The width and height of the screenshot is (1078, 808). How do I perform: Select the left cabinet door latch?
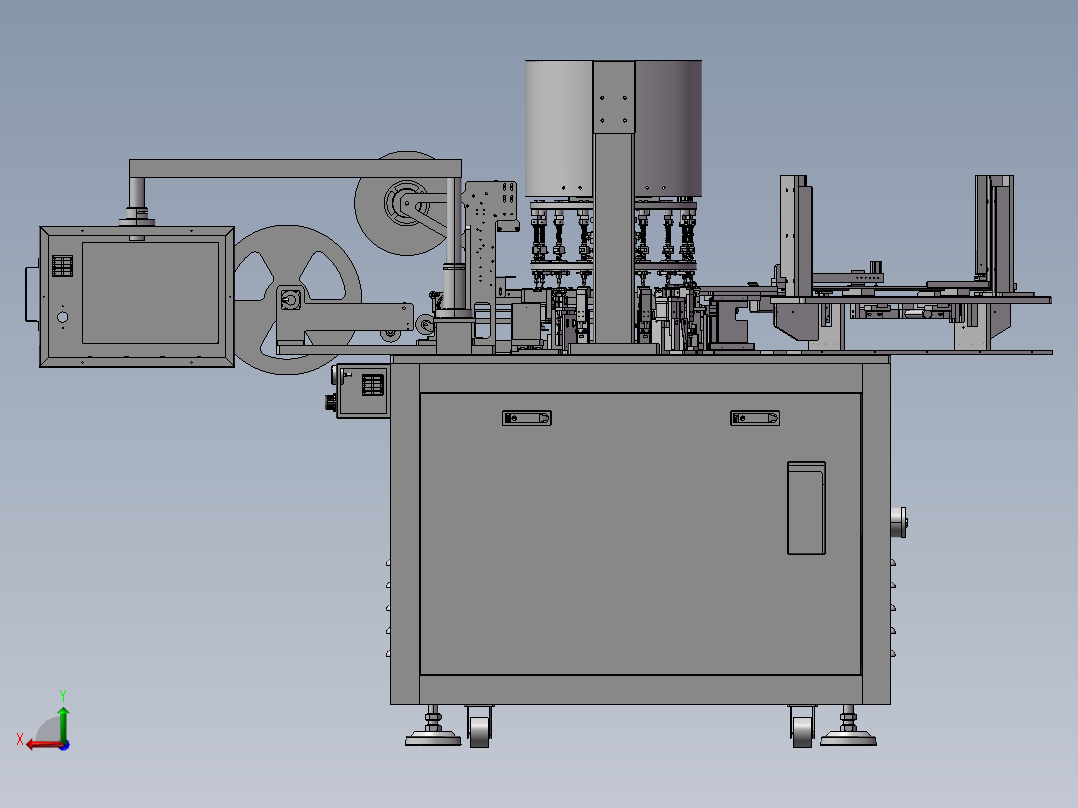(527, 418)
